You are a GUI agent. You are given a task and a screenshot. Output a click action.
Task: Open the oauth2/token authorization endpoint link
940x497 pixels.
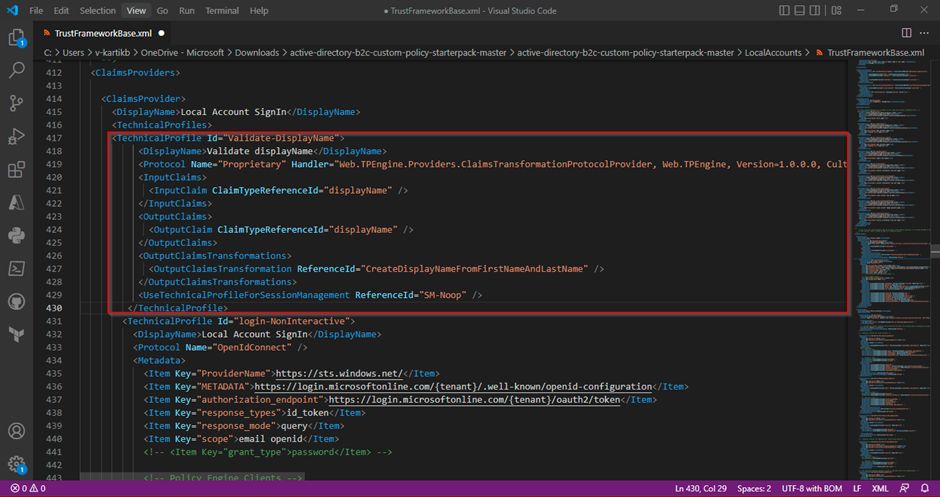(474, 400)
